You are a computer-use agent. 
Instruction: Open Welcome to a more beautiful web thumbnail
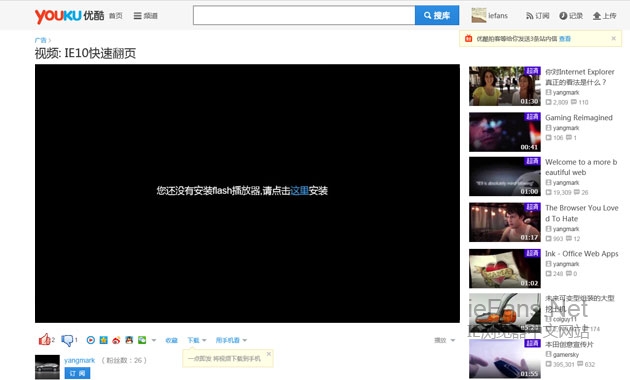click(x=505, y=176)
